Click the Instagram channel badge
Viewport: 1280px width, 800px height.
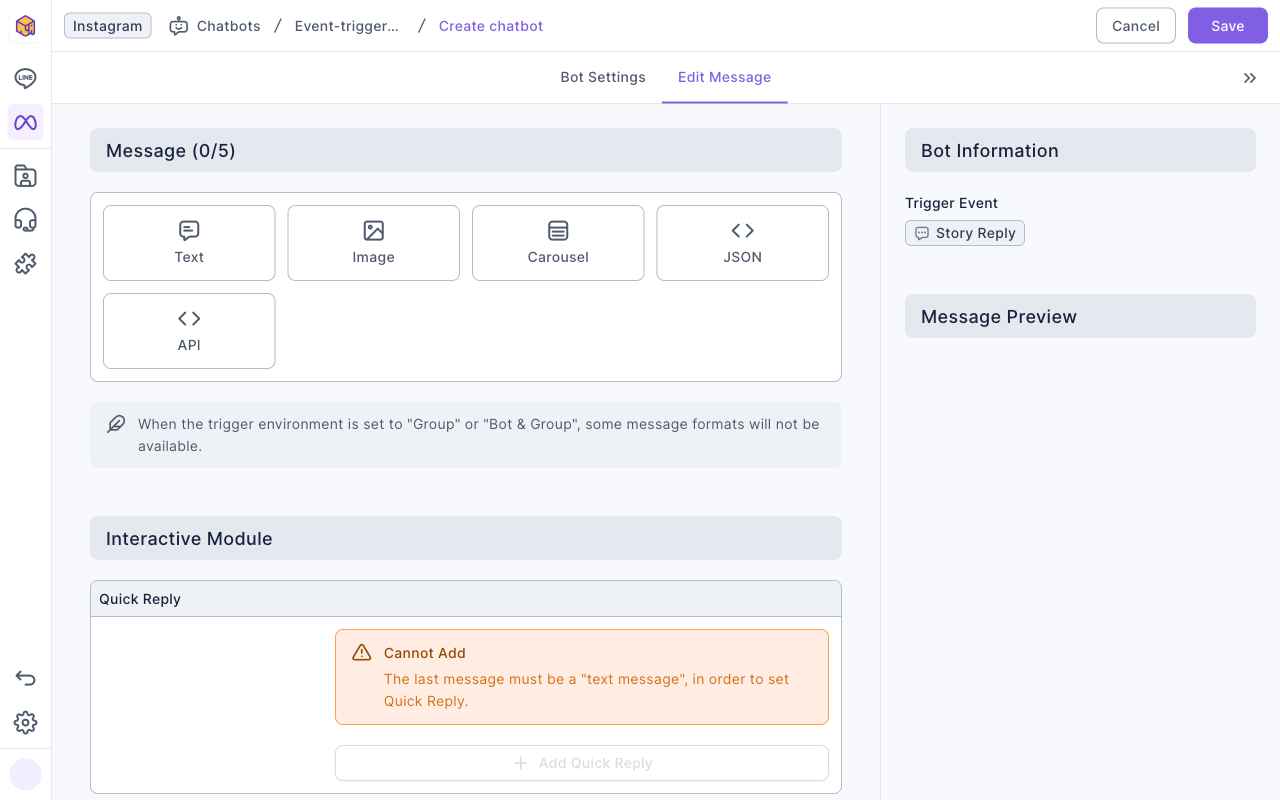107,26
